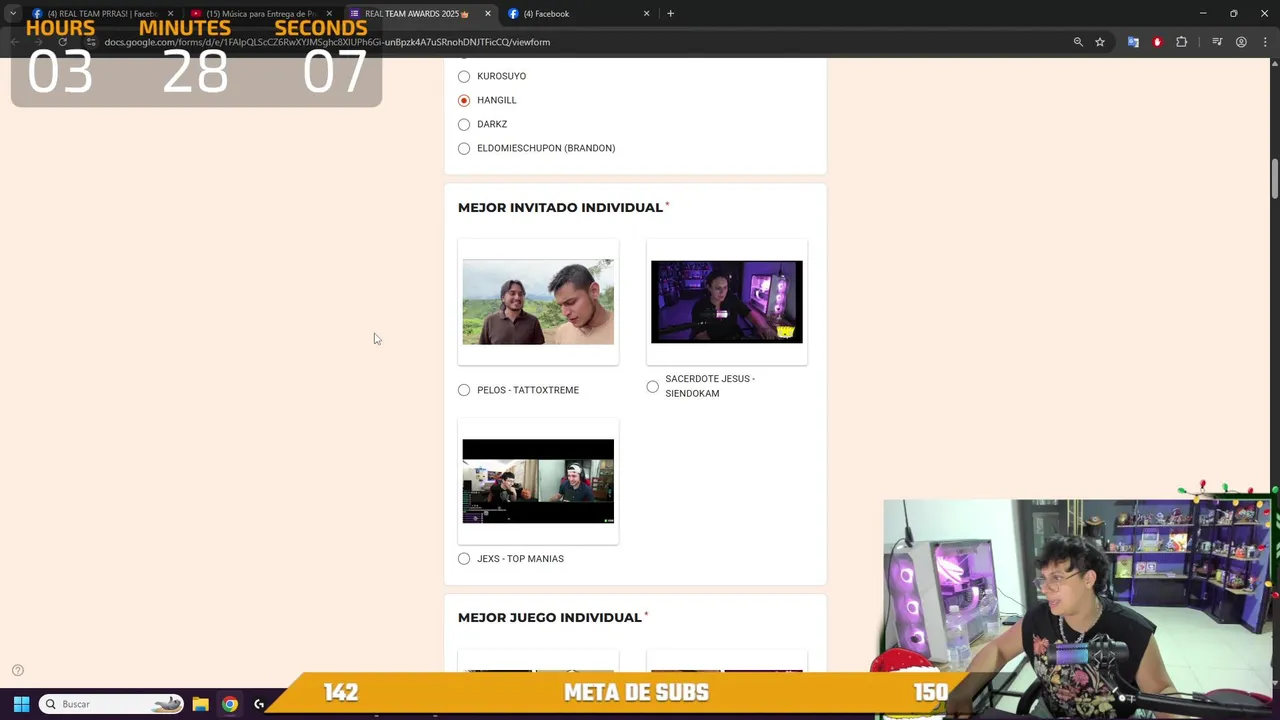The image size is (1280, 720).
Task: Click the MEJOR INVITADO INDIVIDUAL heading
Action: tap(560, 207)
